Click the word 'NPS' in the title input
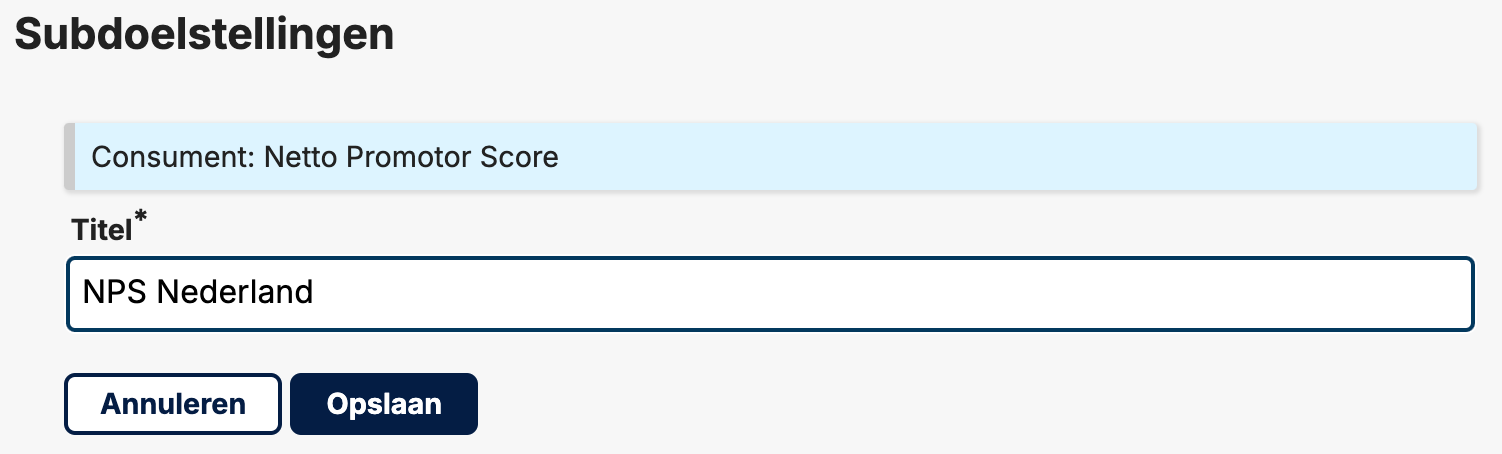Viewport: 1502px width, 454px height. coord(116,293)
